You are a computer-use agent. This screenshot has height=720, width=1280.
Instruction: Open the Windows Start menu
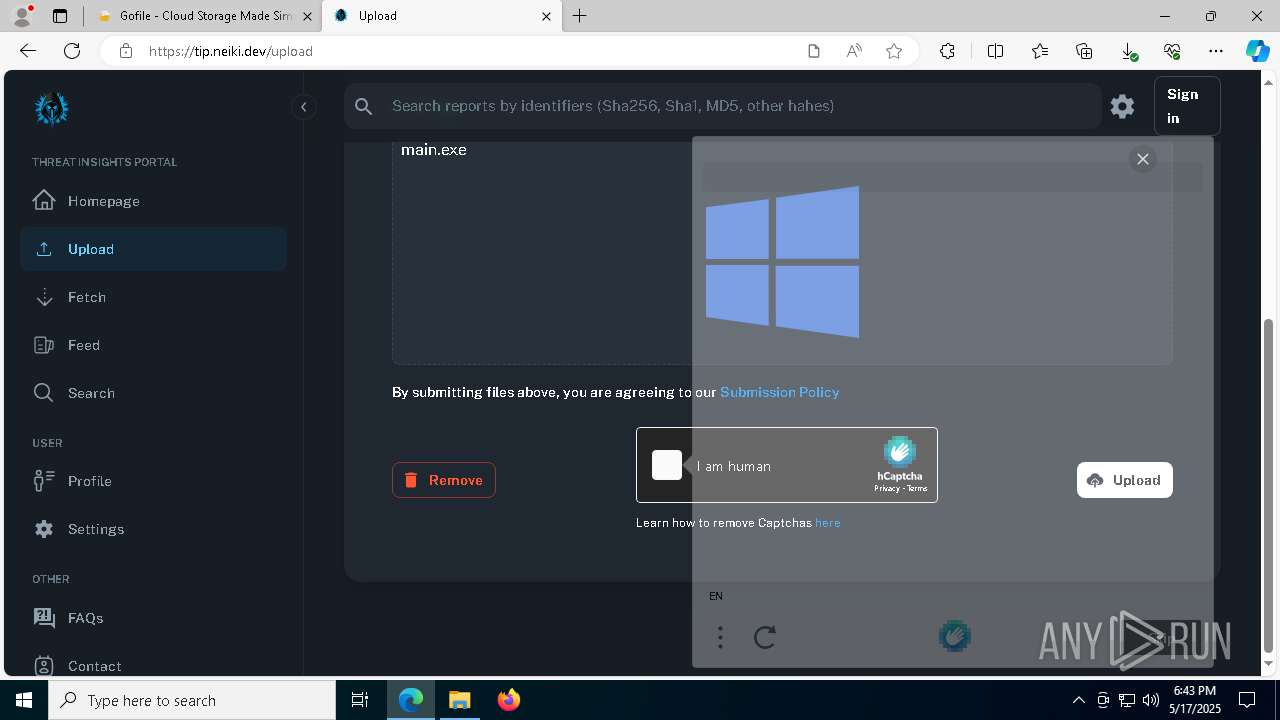24,700
